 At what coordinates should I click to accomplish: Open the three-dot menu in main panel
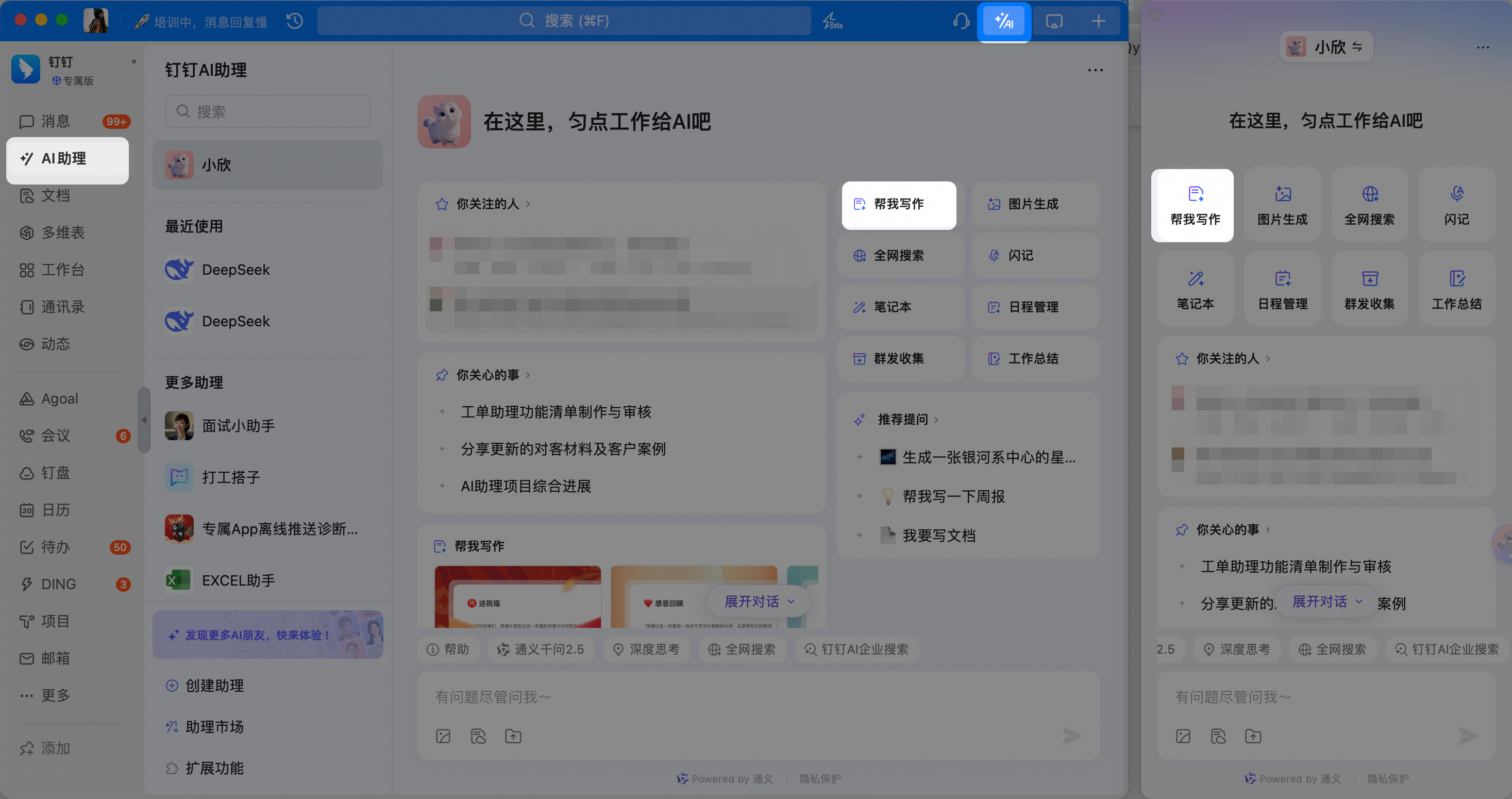pyautogui.click(x=1095, y=70)
